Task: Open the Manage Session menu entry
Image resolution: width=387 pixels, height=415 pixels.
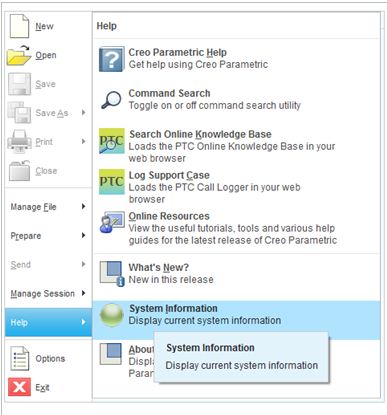Action: click(48, 293)
